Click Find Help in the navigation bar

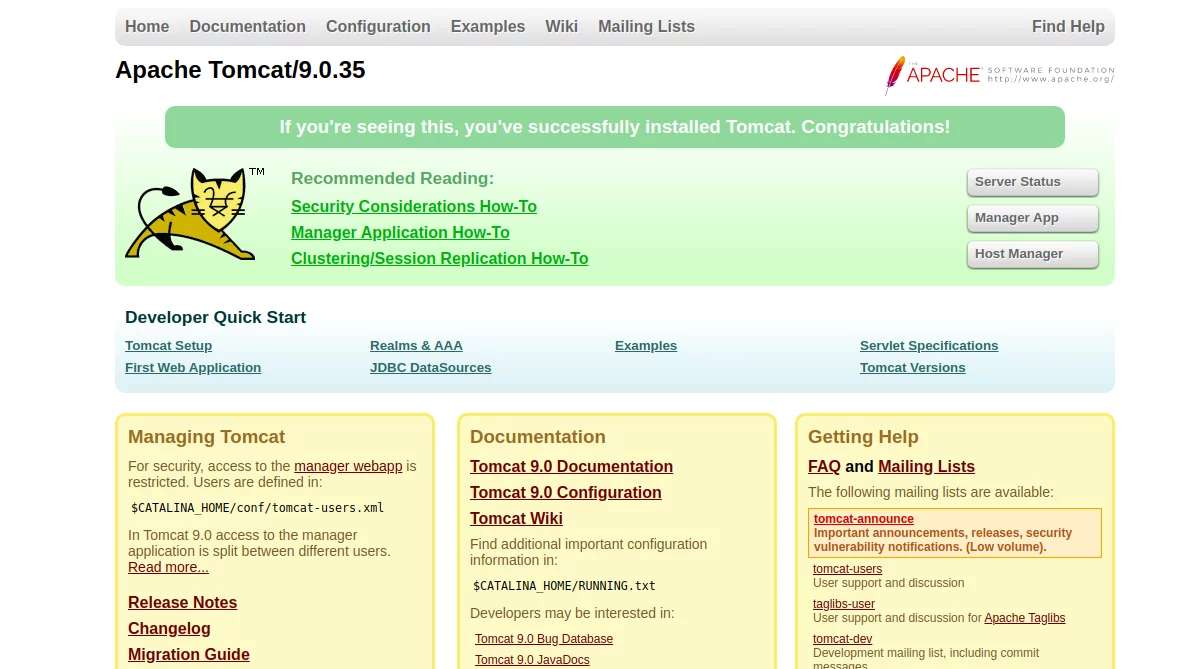(x=1068, y=27)
